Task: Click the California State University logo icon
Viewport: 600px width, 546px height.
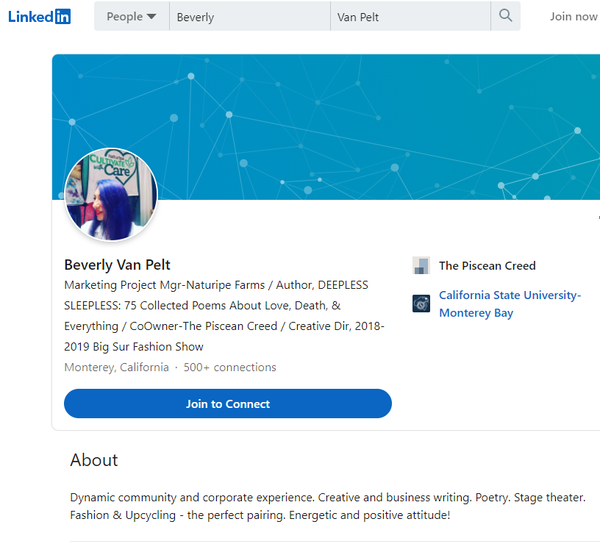Action: point(421,304)
